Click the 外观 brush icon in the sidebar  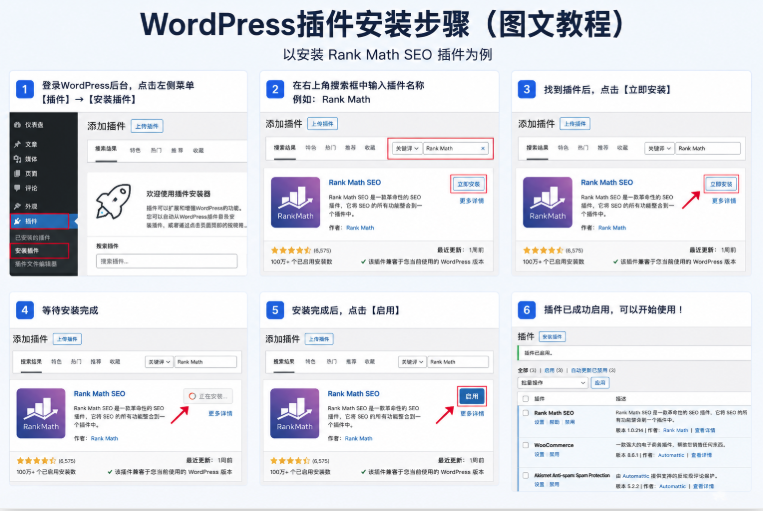pos(18,206)
